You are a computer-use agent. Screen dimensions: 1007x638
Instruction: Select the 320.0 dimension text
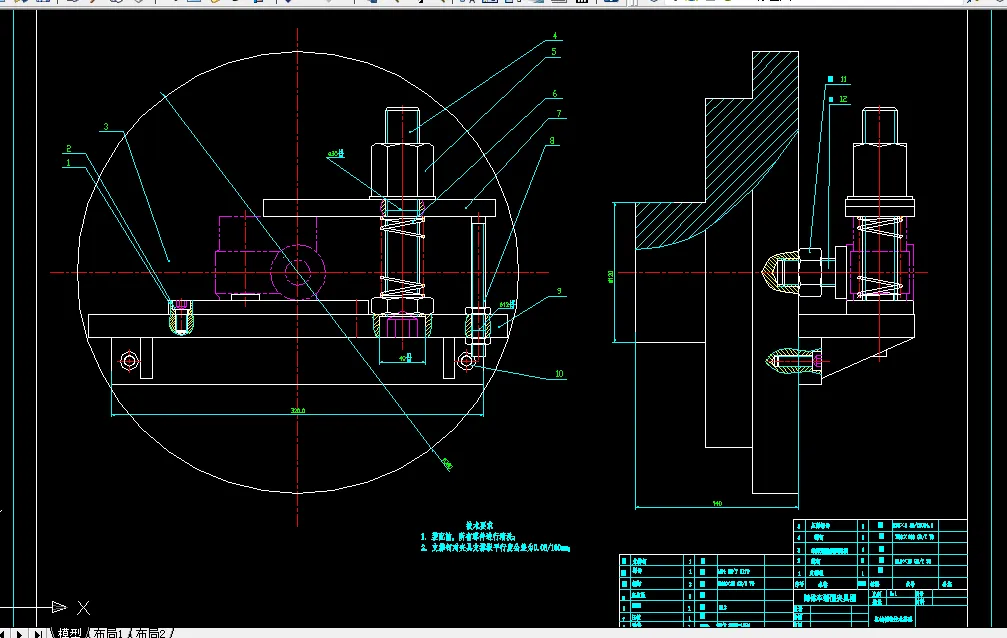point(298,411)
